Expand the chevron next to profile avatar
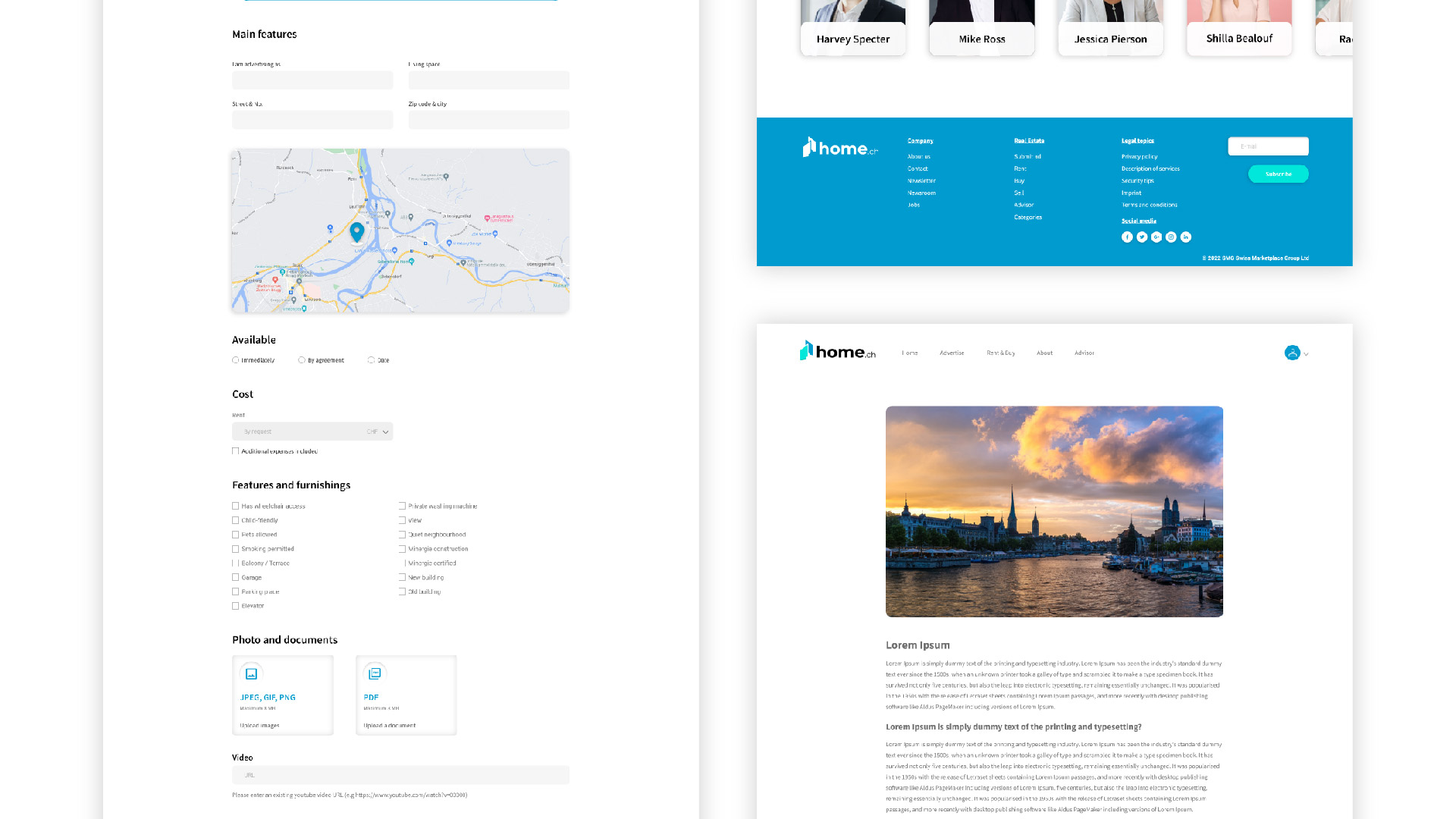Screen dimensions: 1456x819 (x=1306, y=354)
